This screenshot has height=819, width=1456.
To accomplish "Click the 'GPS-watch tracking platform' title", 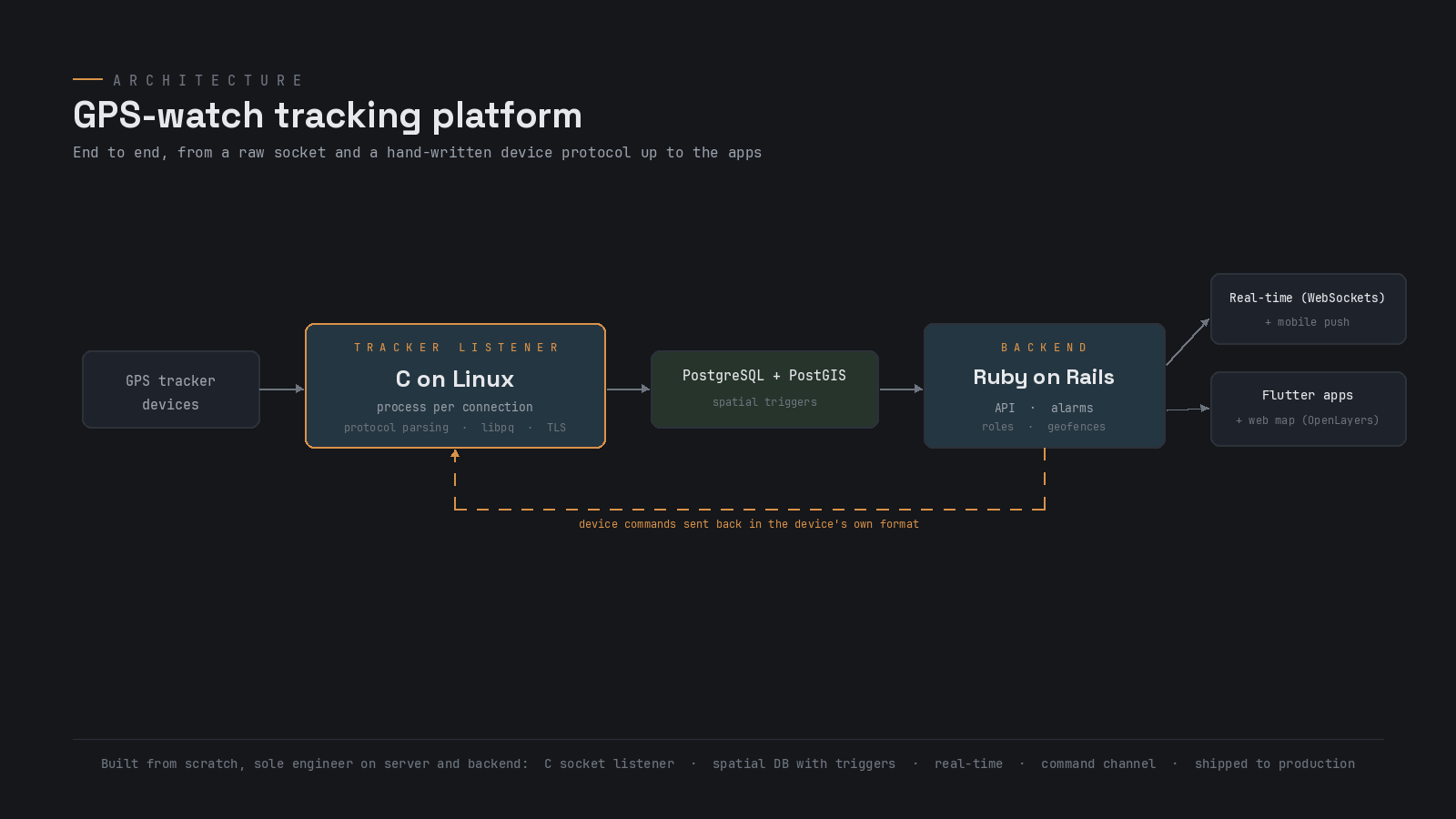I will pos(328,116).
